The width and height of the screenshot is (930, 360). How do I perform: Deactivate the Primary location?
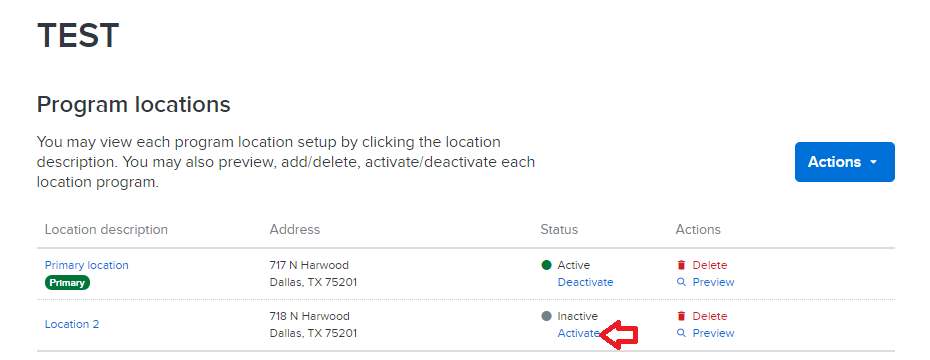[585, 282]
